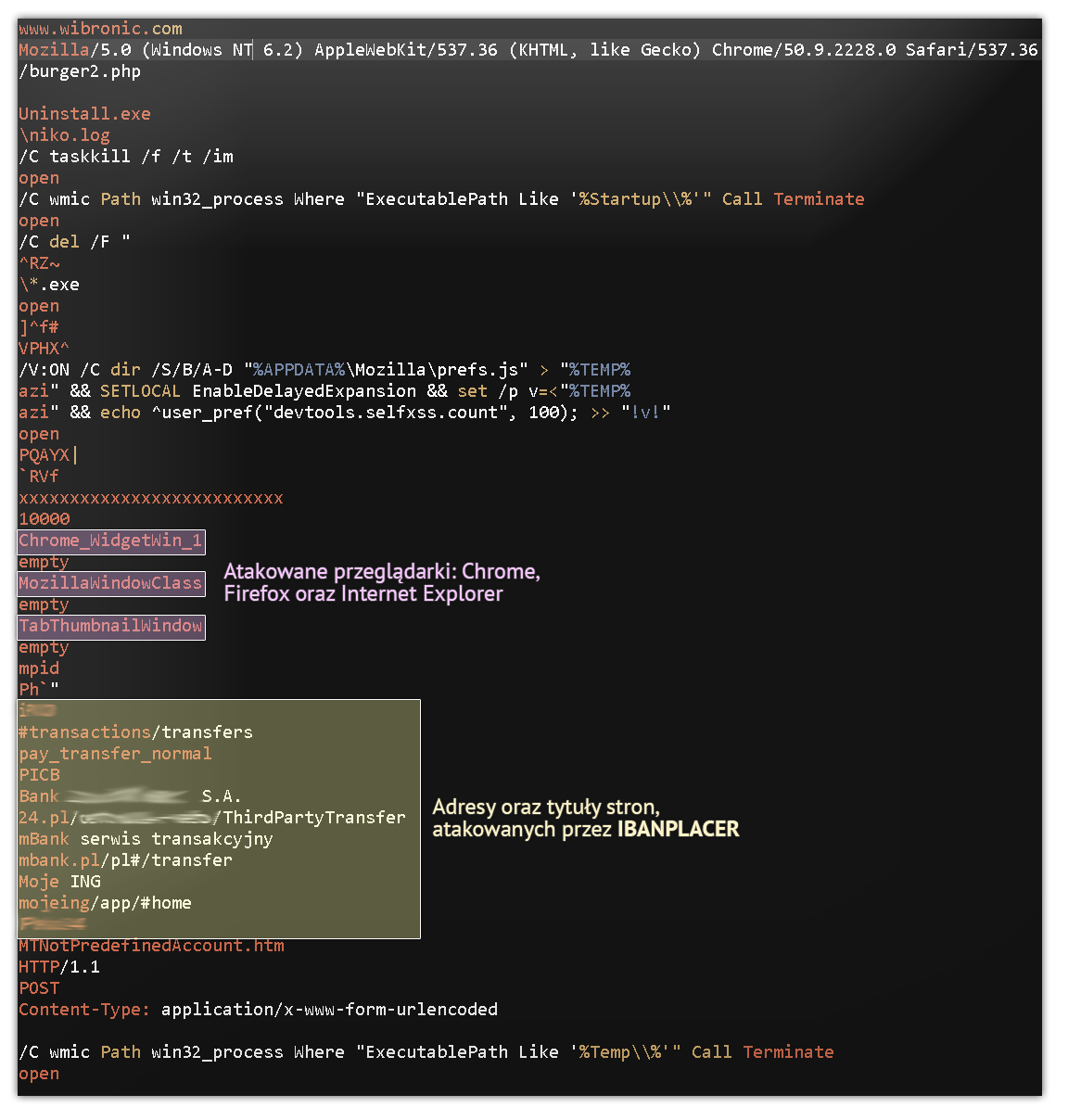Image resolution: width=1068 pixels, height=1120 pixels.
Task: Click the Content-Type application/x-www-form-urlencoded line
Action: [258, 1010]
